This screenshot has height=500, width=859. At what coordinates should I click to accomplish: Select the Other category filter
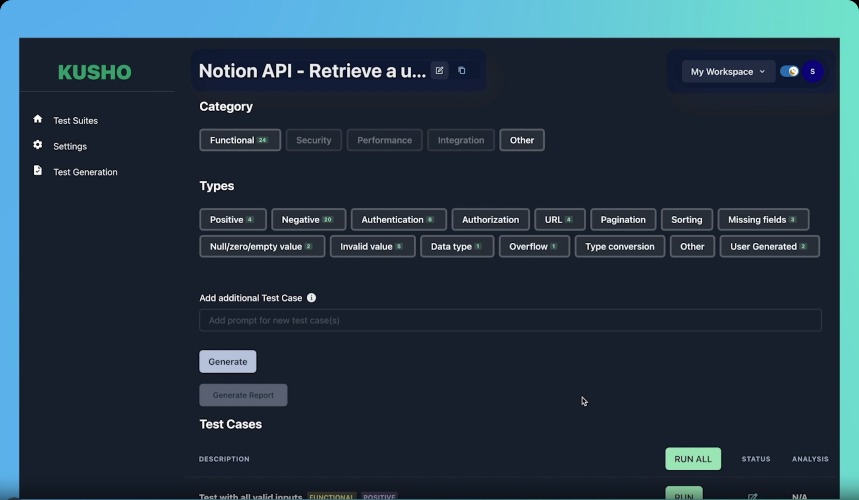tap(522, 140)
